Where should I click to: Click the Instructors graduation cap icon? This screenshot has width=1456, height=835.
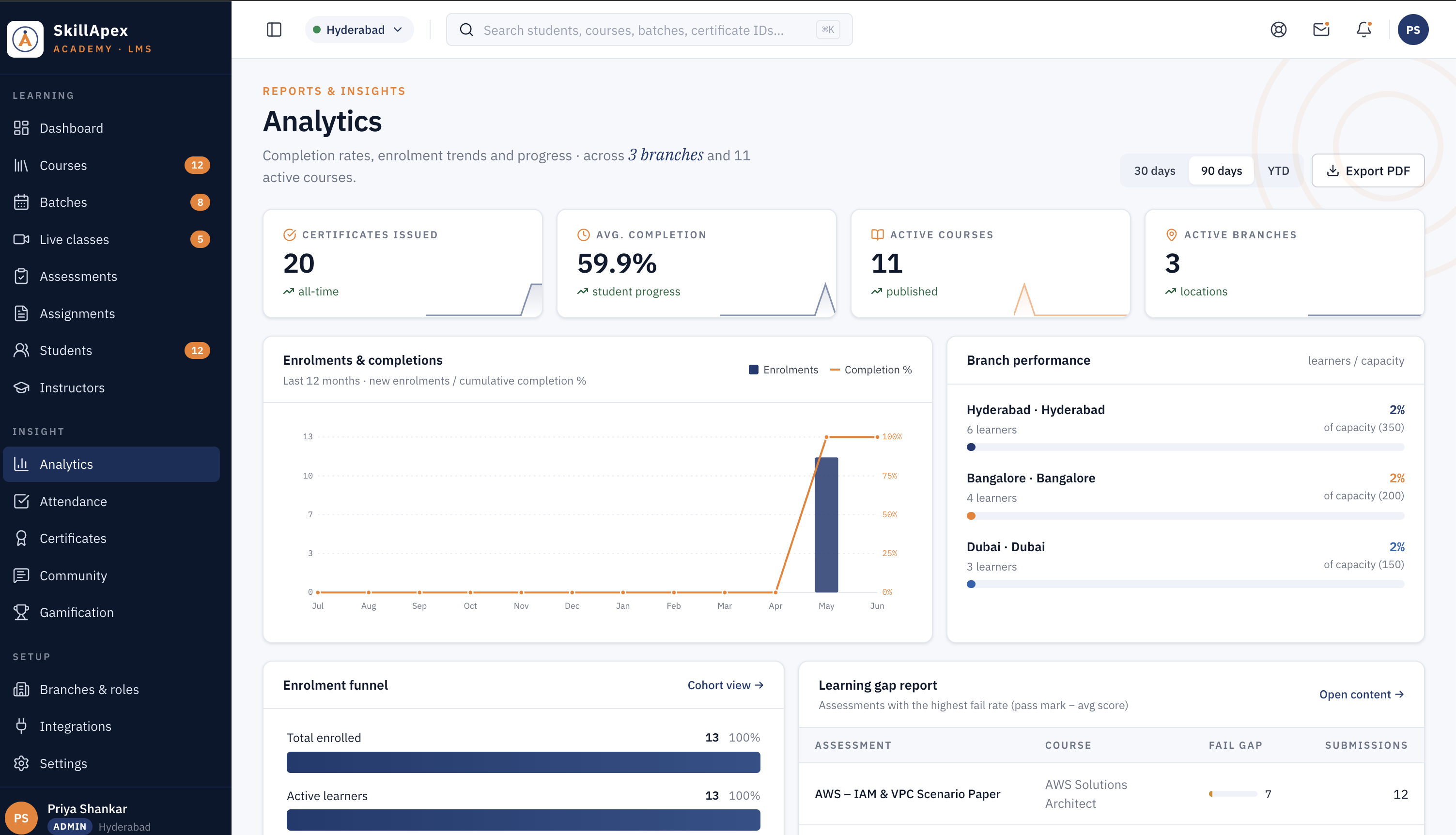click(x=21, y=387)
